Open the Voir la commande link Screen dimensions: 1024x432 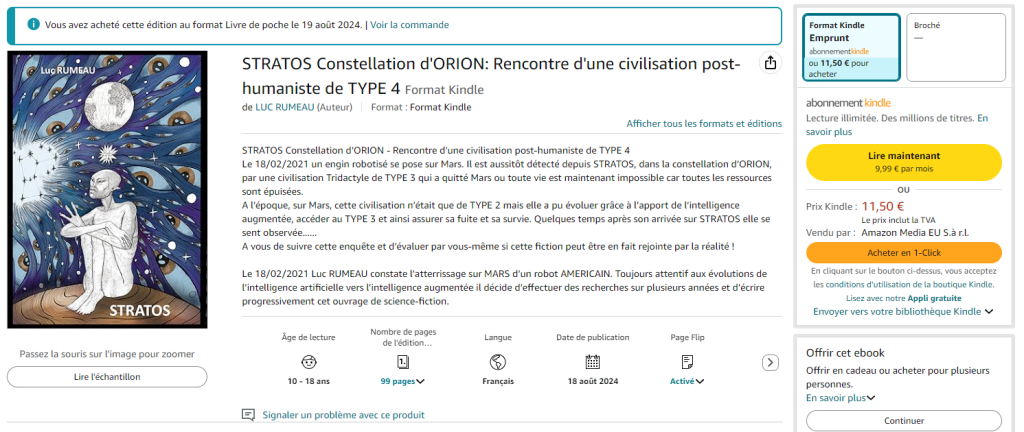click(x=410, y=24)
